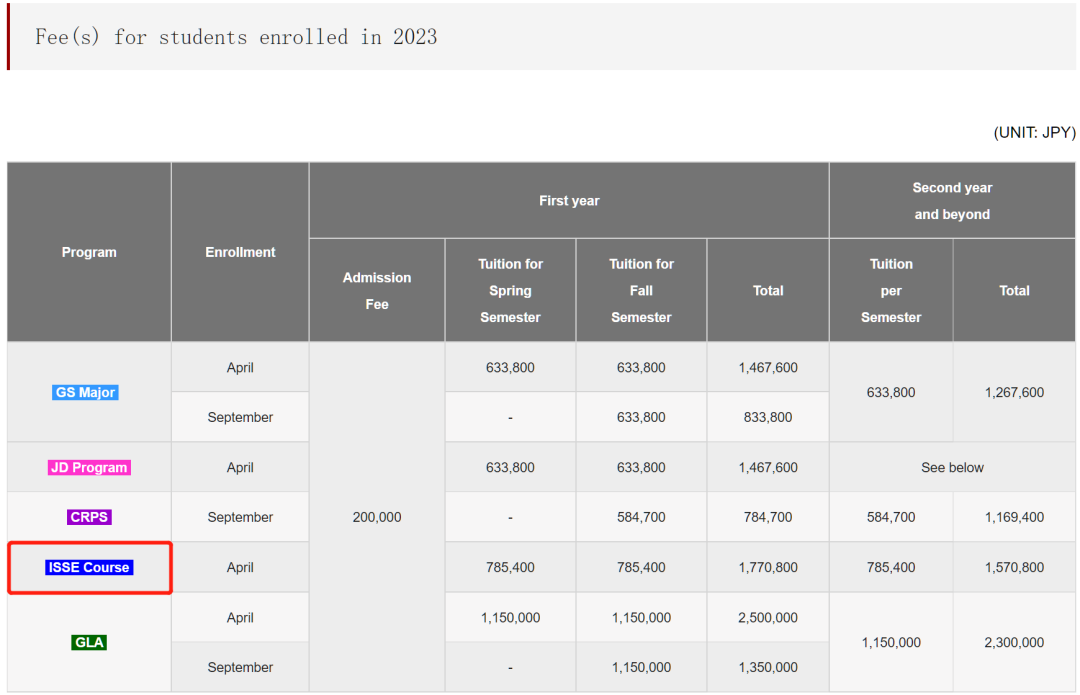Select the Admission Fee header cell
This screenshot has height=695, width=1080.
pos(377,291)
